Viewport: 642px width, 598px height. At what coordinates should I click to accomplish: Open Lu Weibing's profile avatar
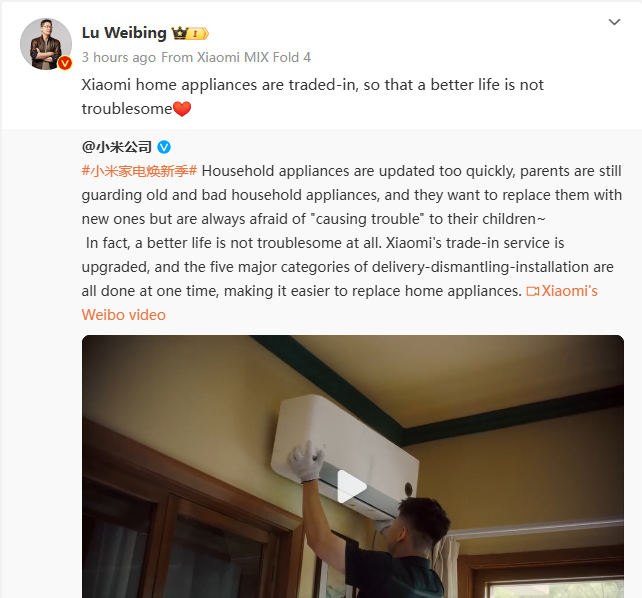(46, 44)
